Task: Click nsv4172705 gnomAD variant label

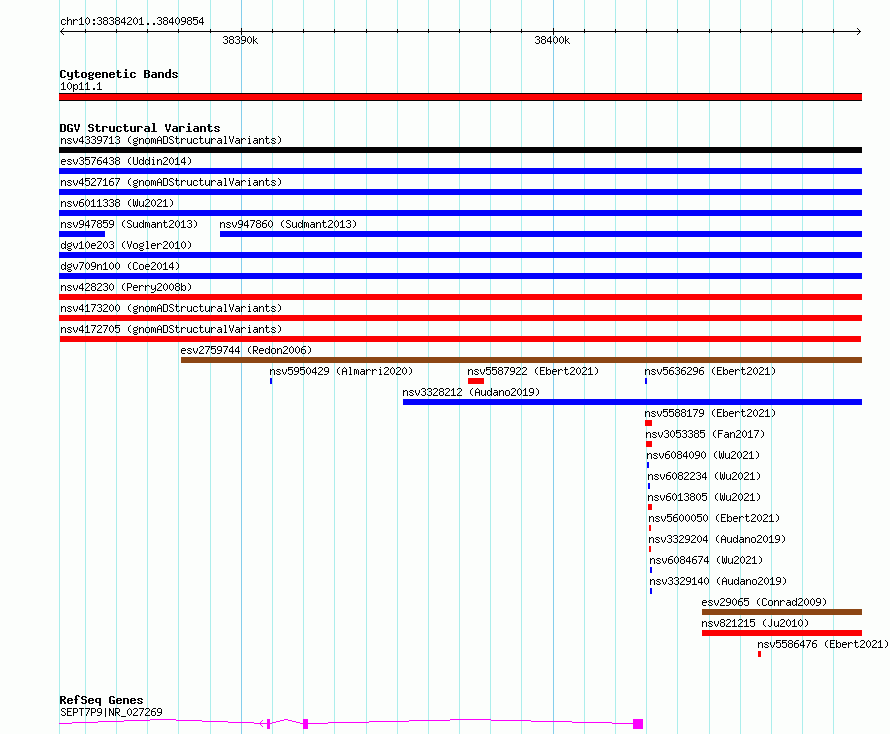Action: pos(171,329)
